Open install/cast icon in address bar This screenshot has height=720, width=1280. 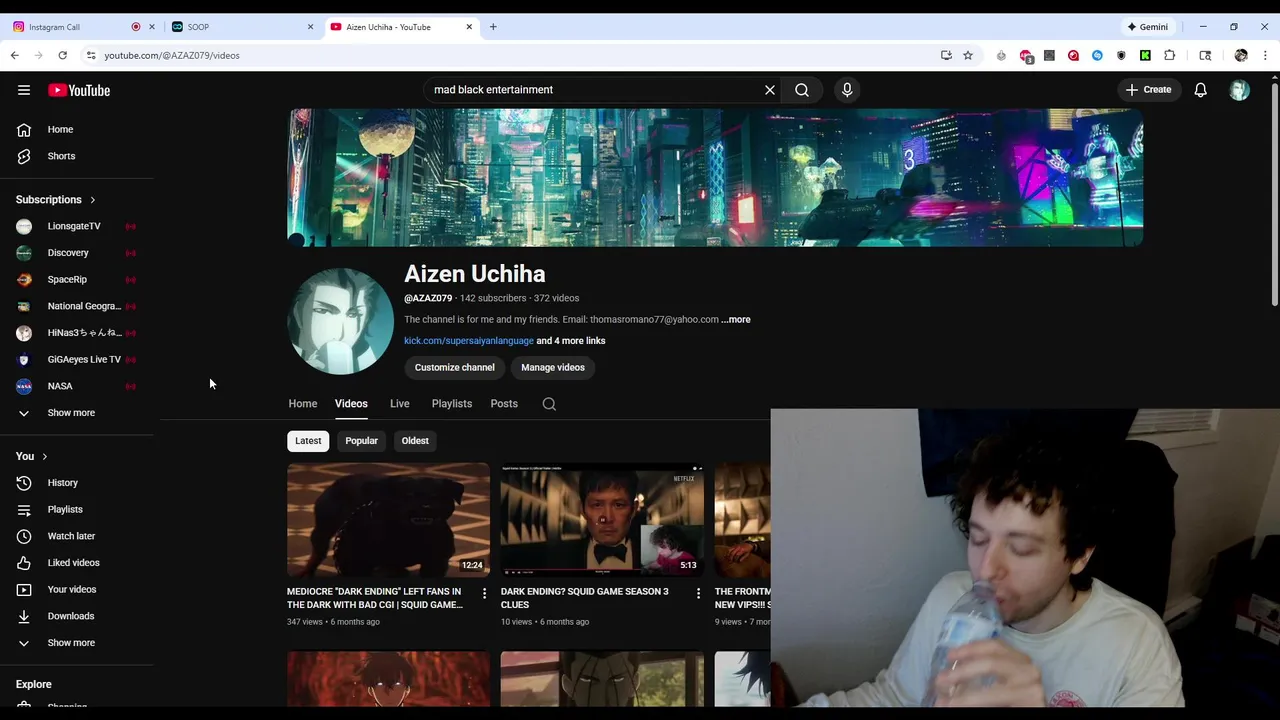pyautogui.click(x=946, y=55)
